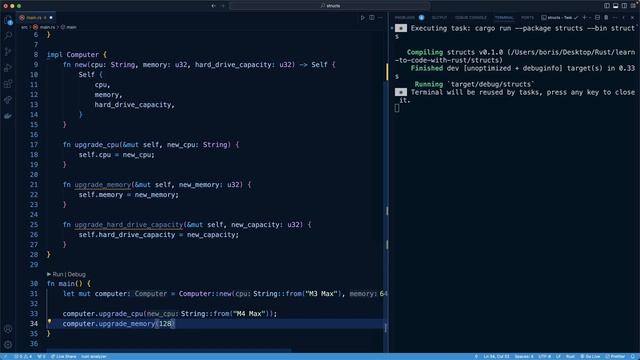Click the structs task terminal label

coord(559,18)
